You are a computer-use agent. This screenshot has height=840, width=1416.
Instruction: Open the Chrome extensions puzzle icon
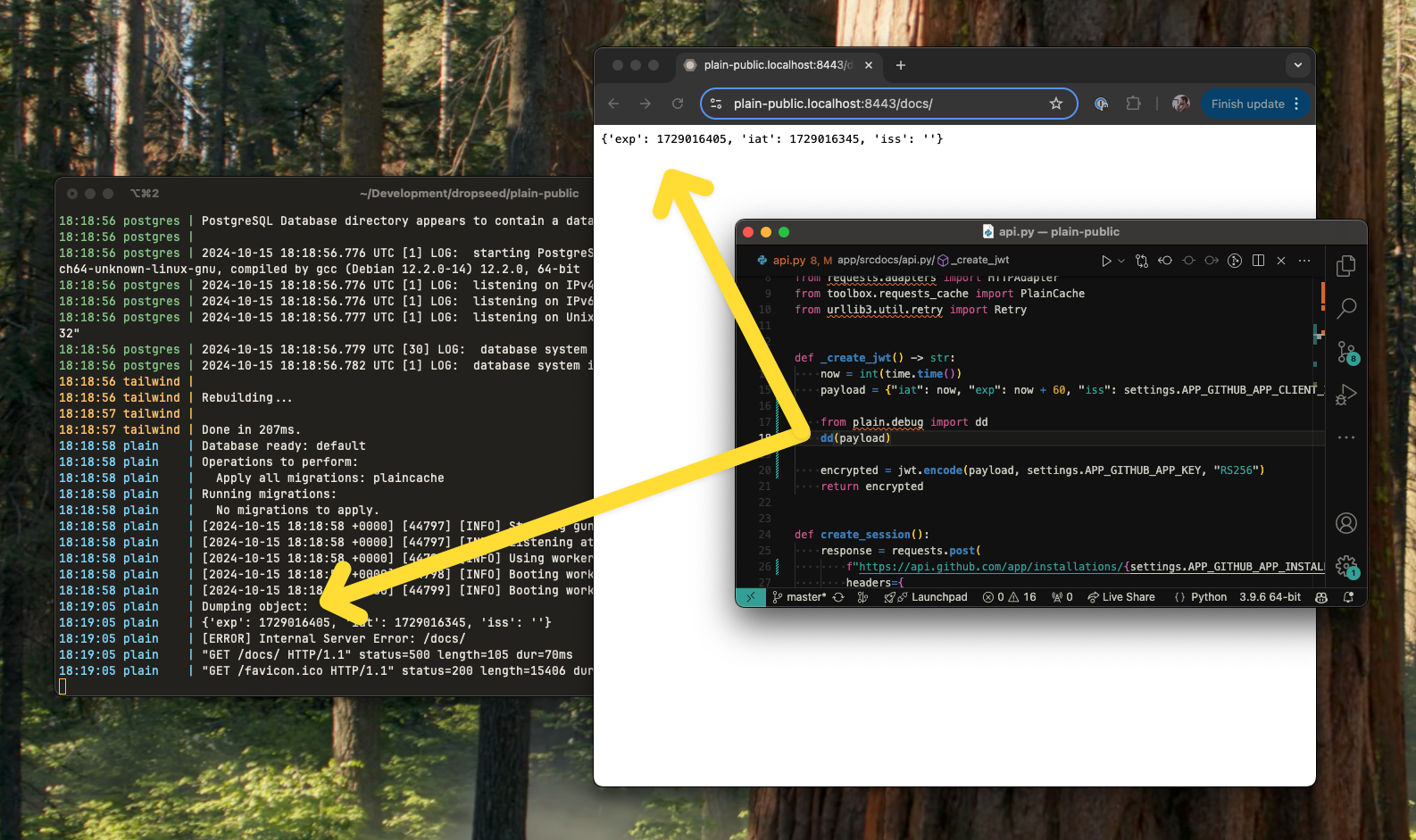[x=1133, y=104]
